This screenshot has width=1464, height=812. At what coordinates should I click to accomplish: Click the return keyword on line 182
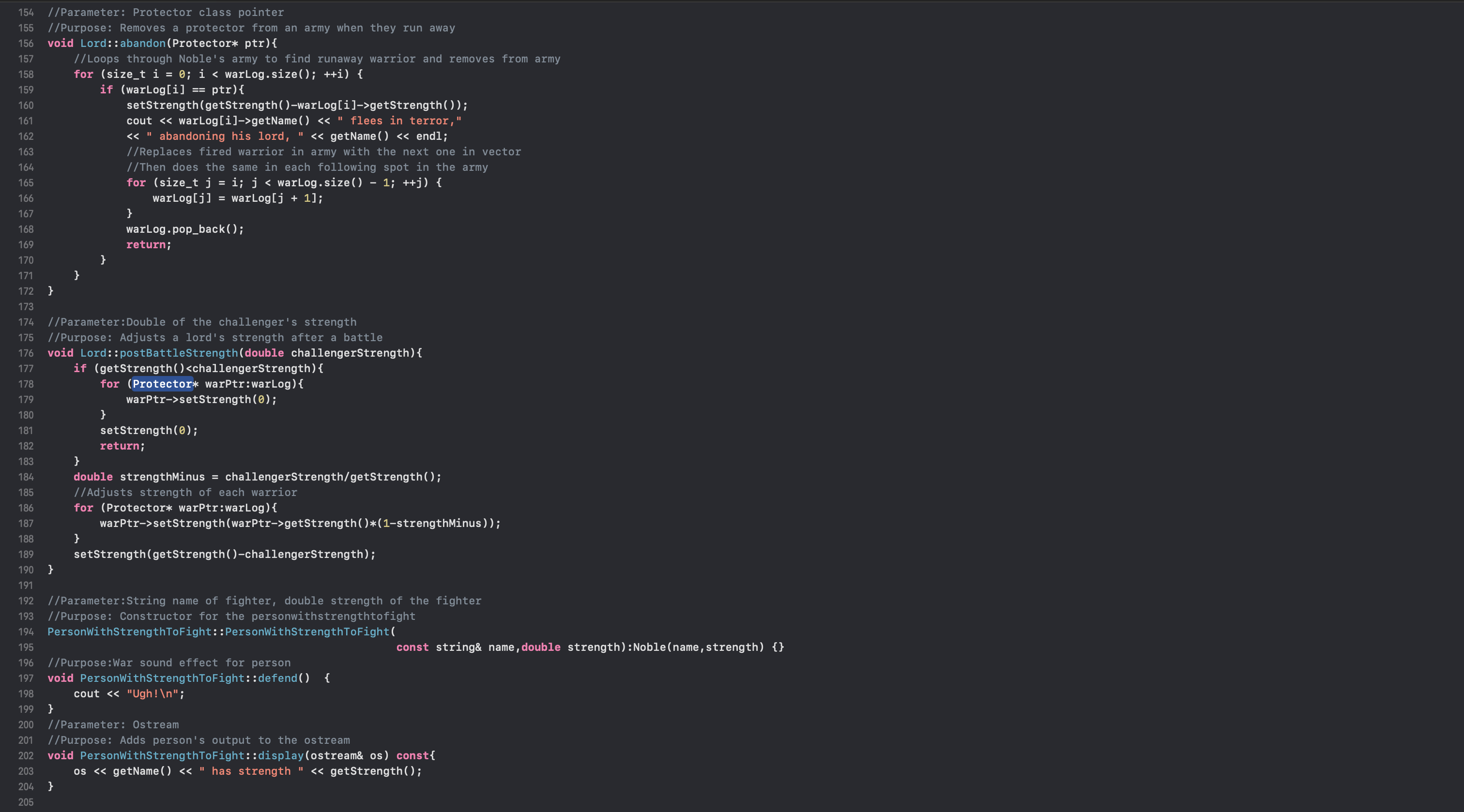coord(120,446)
